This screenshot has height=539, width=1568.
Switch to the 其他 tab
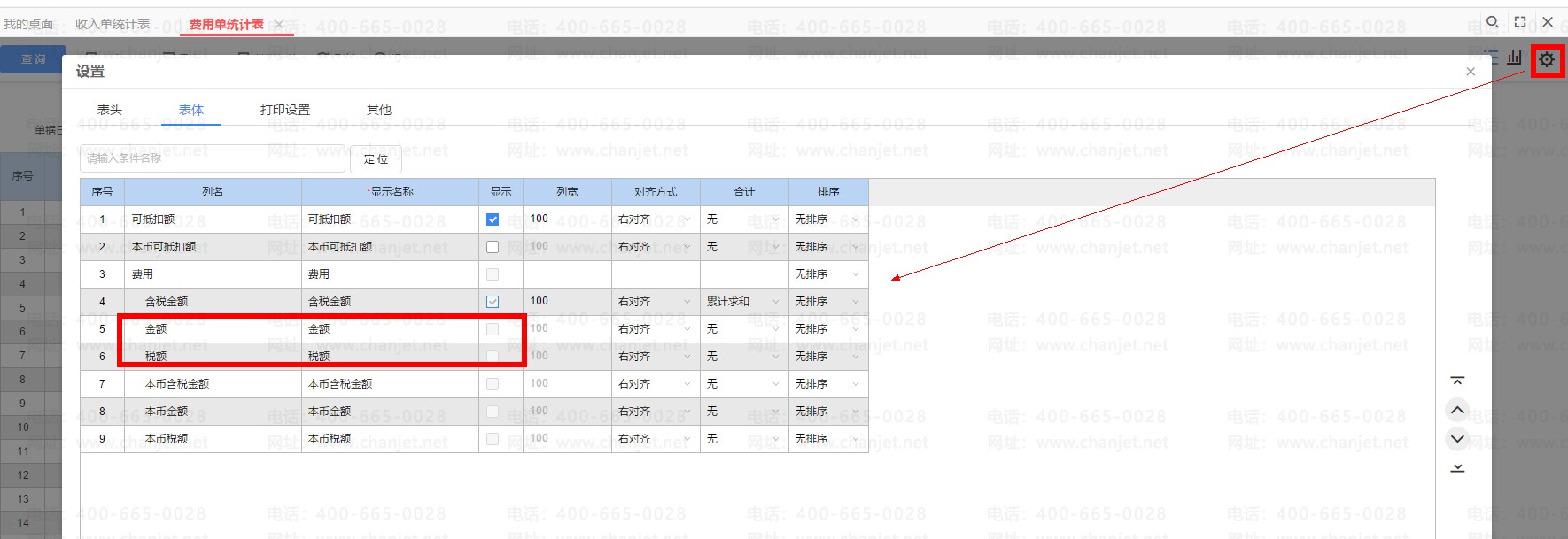(x=379, y=110)
